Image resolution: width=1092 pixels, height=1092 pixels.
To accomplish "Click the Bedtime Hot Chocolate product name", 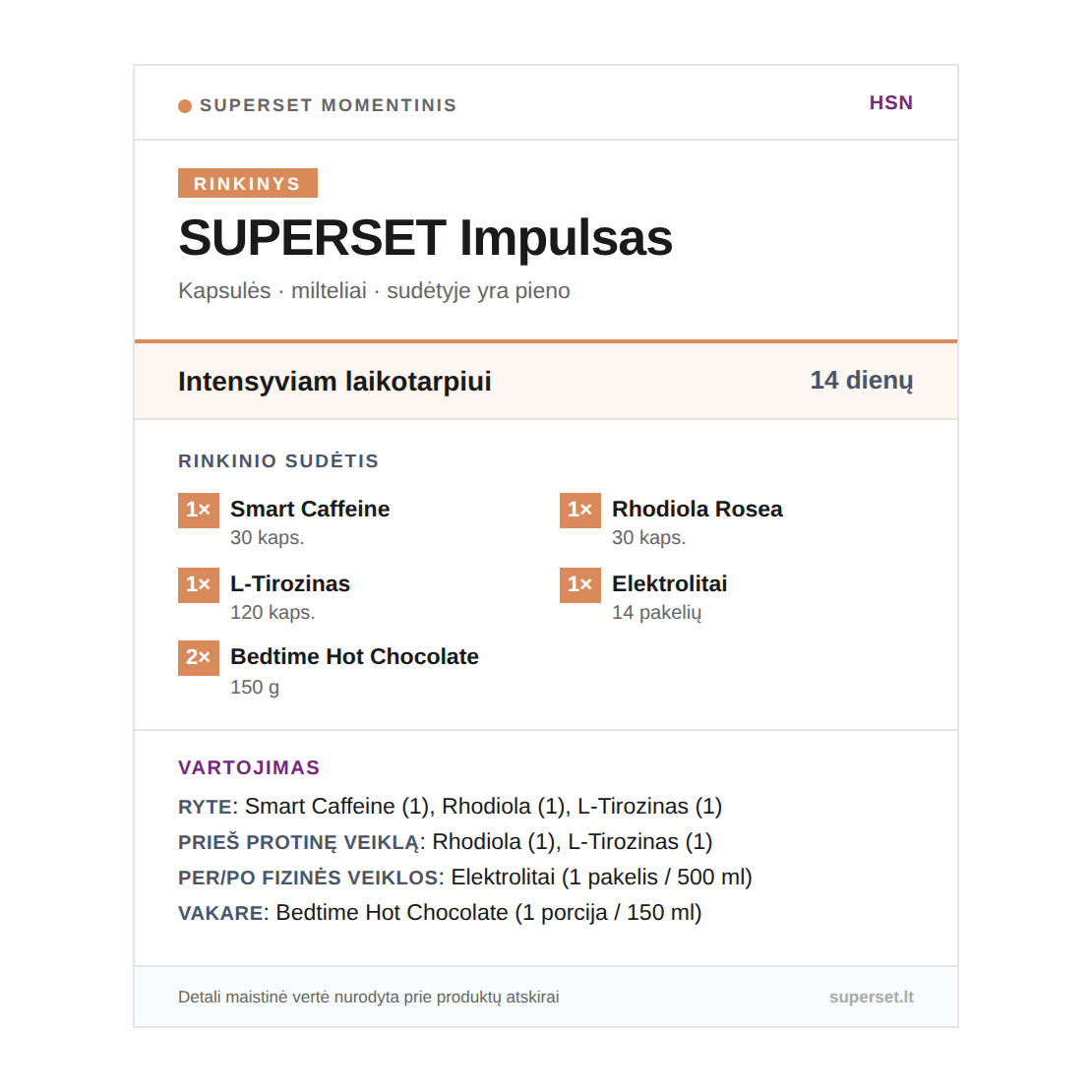I will [354, 656].
